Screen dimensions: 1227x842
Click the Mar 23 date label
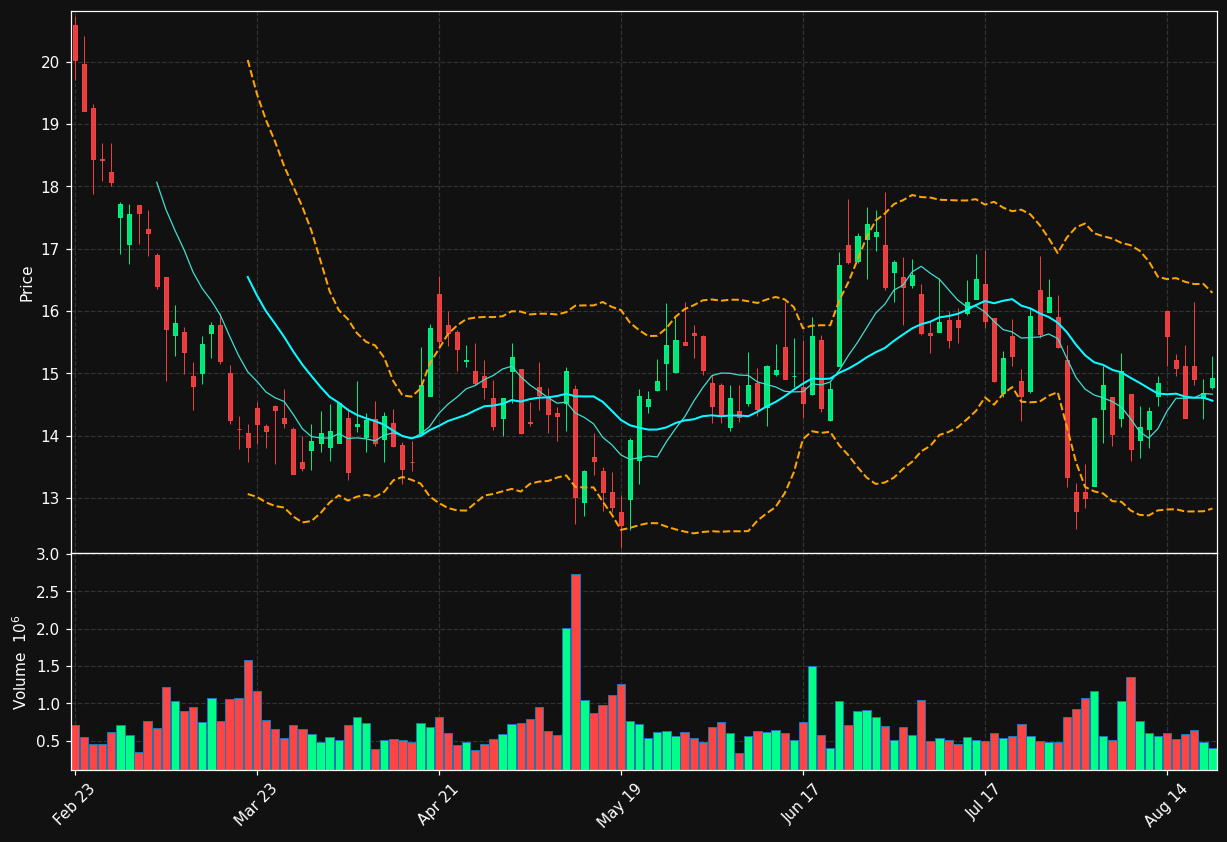pyautogui.click(x=256, y=802)
